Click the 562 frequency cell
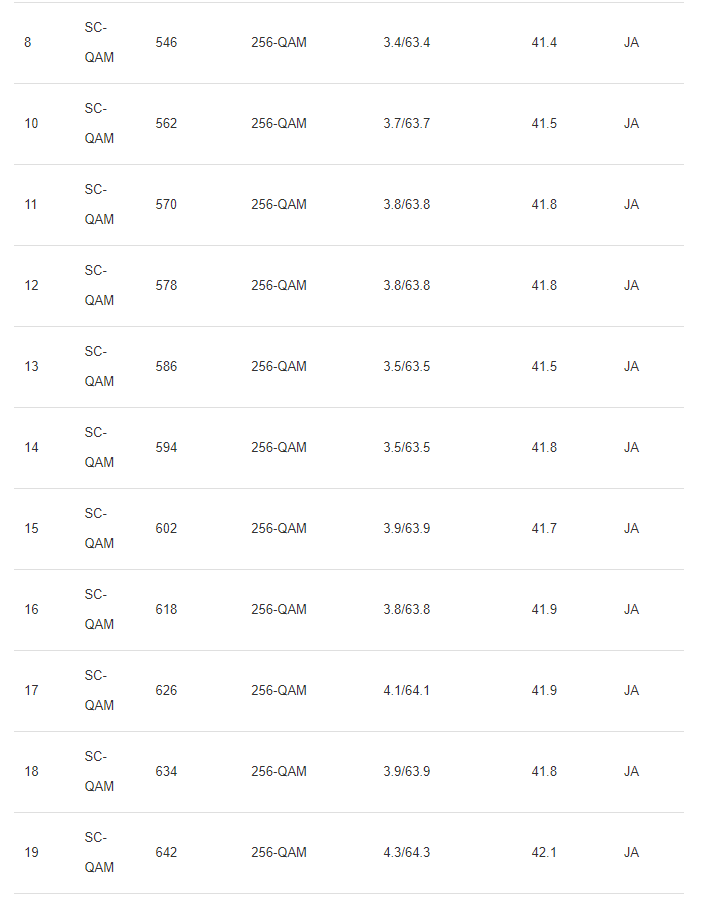 pos(166,124)
